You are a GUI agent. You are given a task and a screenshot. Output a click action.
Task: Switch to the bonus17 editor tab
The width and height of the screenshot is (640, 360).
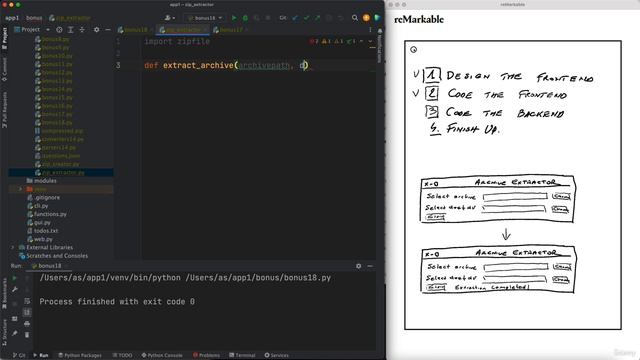pyautogui.click(x=230, y=30)
